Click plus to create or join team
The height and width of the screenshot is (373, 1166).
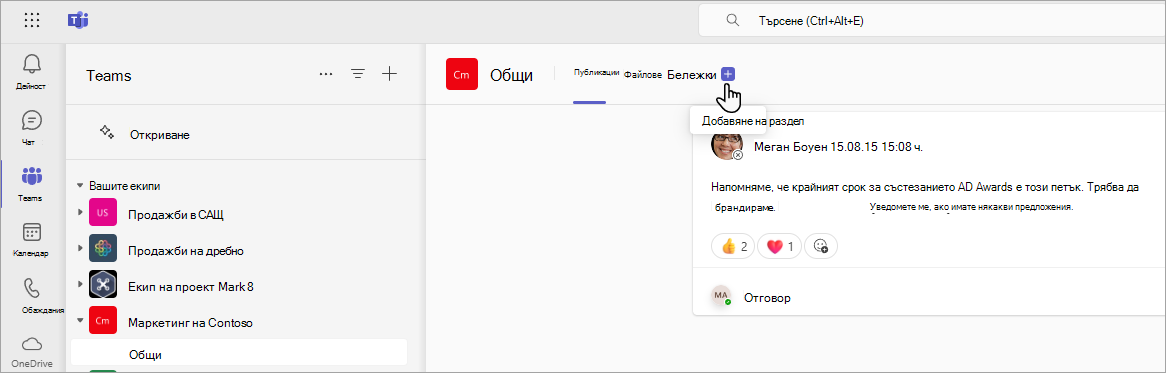tap(390, 74)
